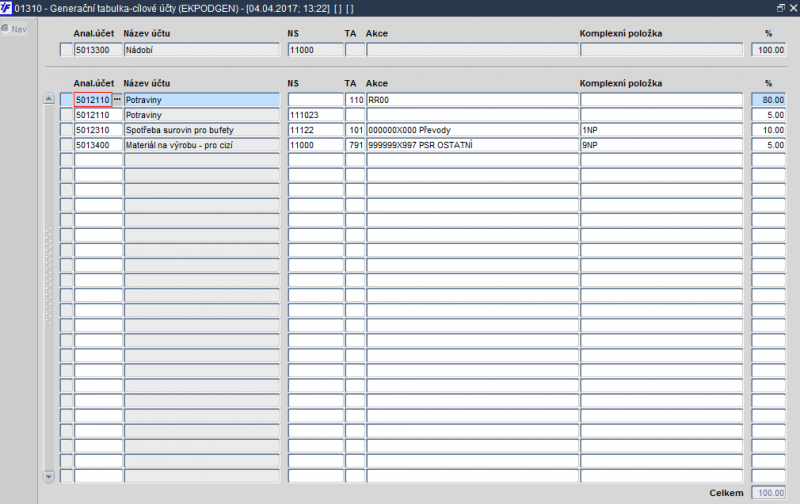Click NS 11000 in the 5013400 row
Viewport: 800px width, 504px height.
click(316, 145)
